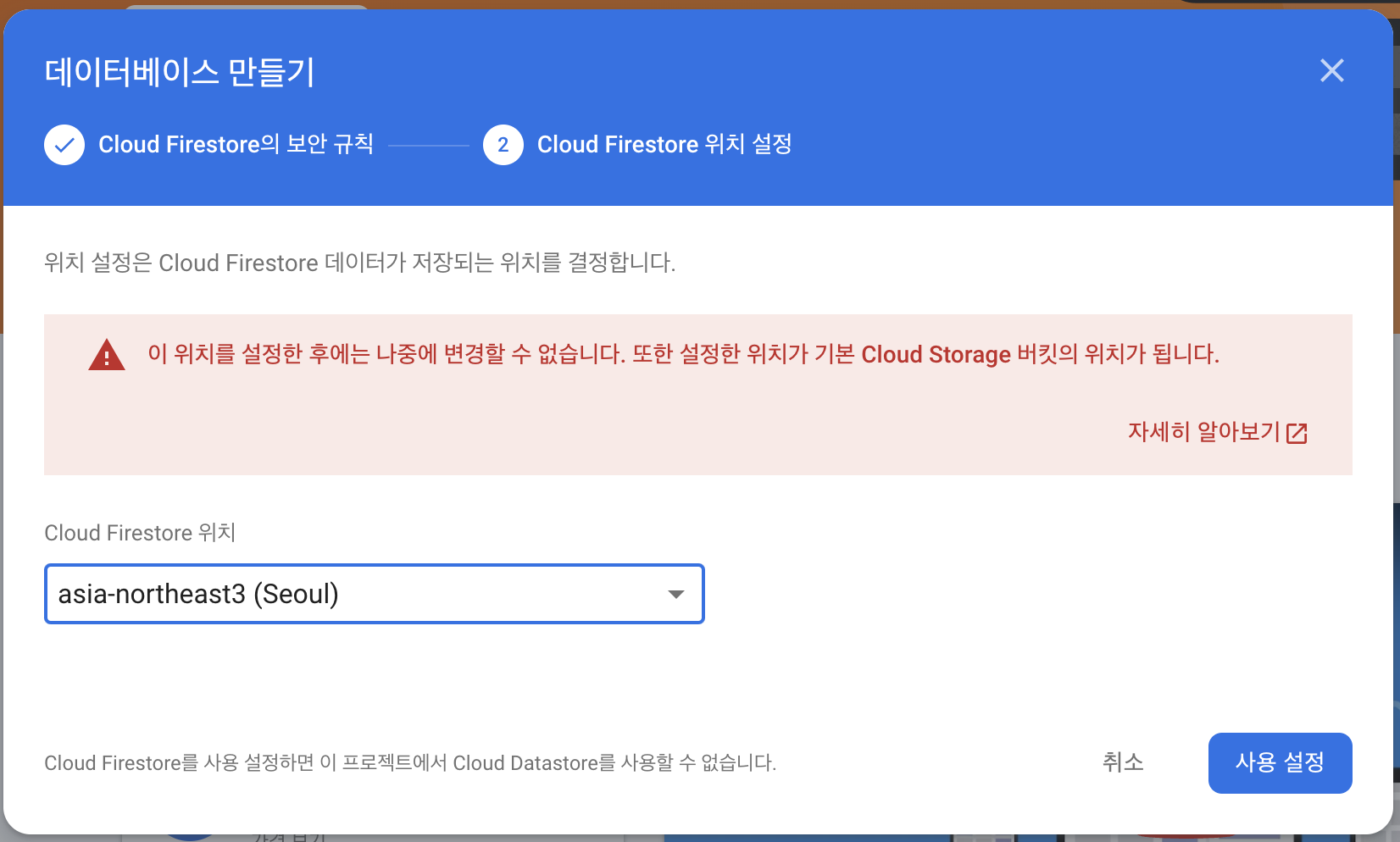Viewport: 1400px width, 842px height.
Task: Click the 데이터베이스 만들기 title text
Action: [180, 72]
